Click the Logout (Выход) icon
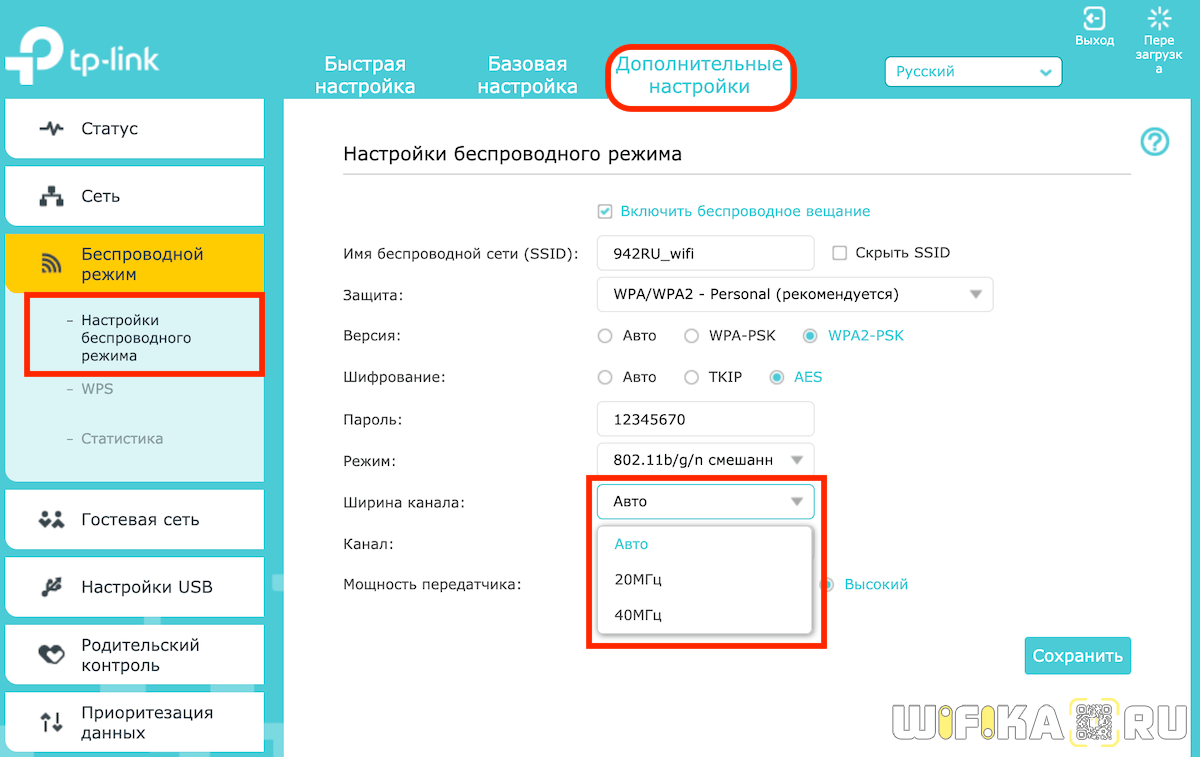The height and width of the screenshot is (757, 1200). tap(1094, 19)
